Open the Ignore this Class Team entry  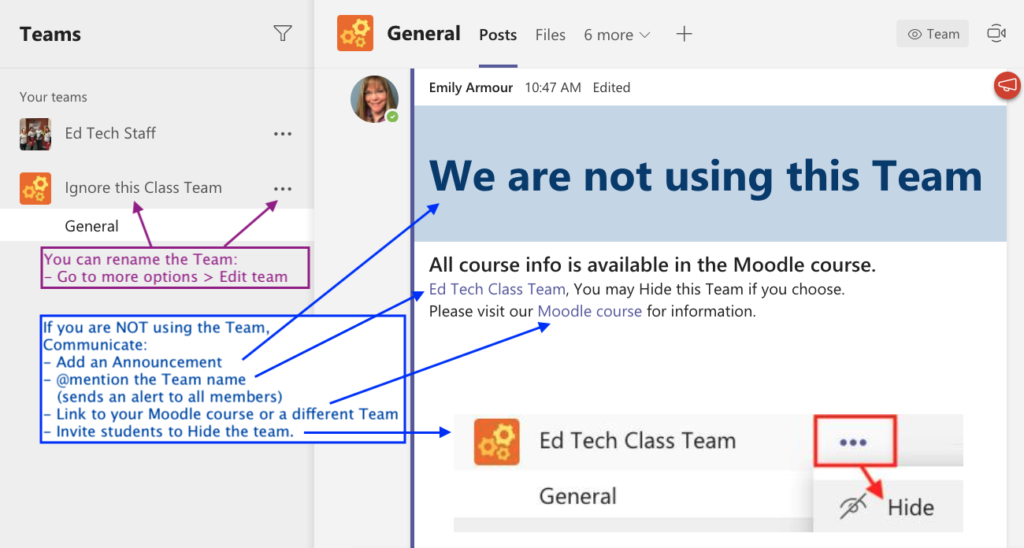coord(143,187)
